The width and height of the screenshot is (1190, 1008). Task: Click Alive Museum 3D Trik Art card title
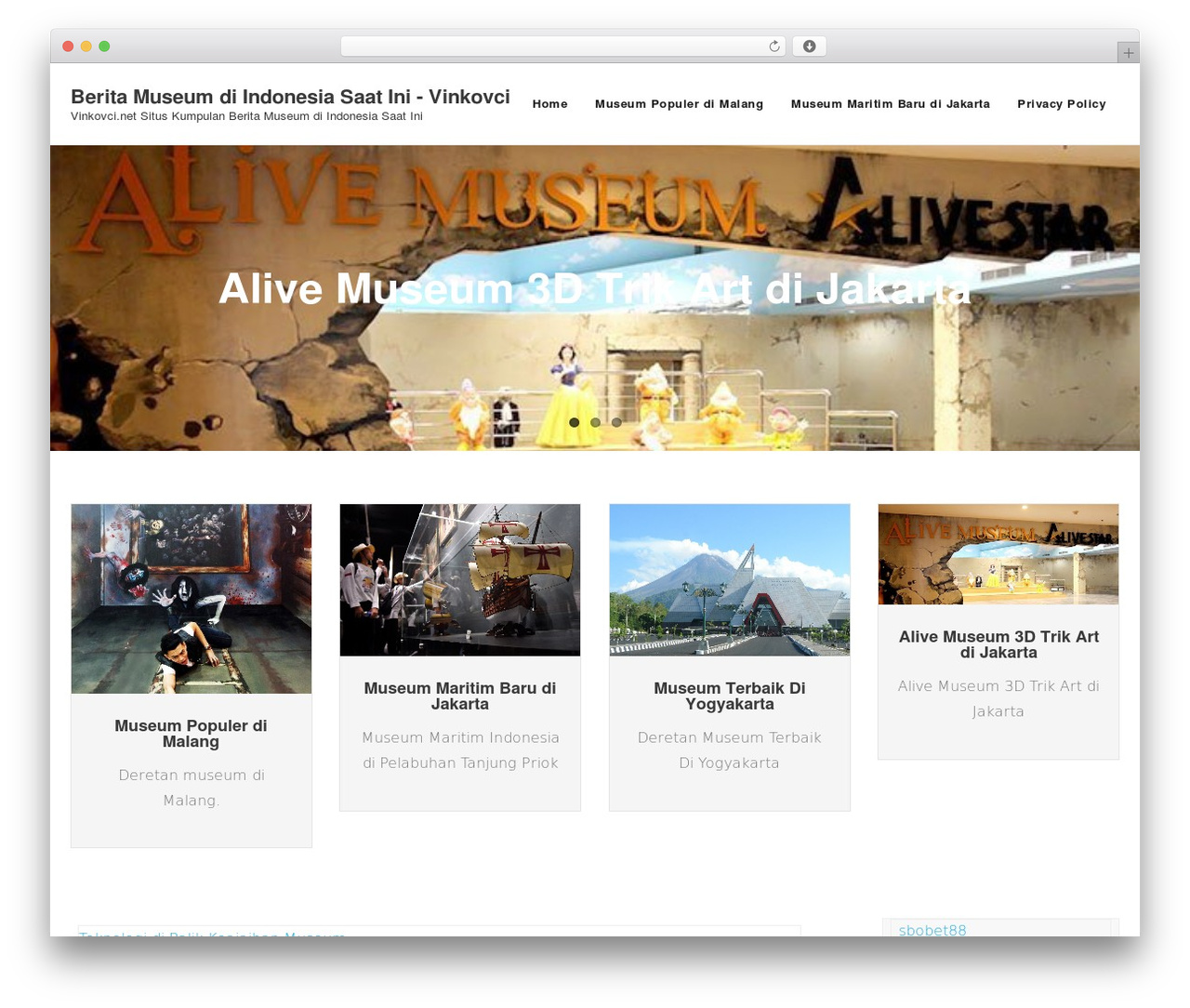[x=998, y=644]
